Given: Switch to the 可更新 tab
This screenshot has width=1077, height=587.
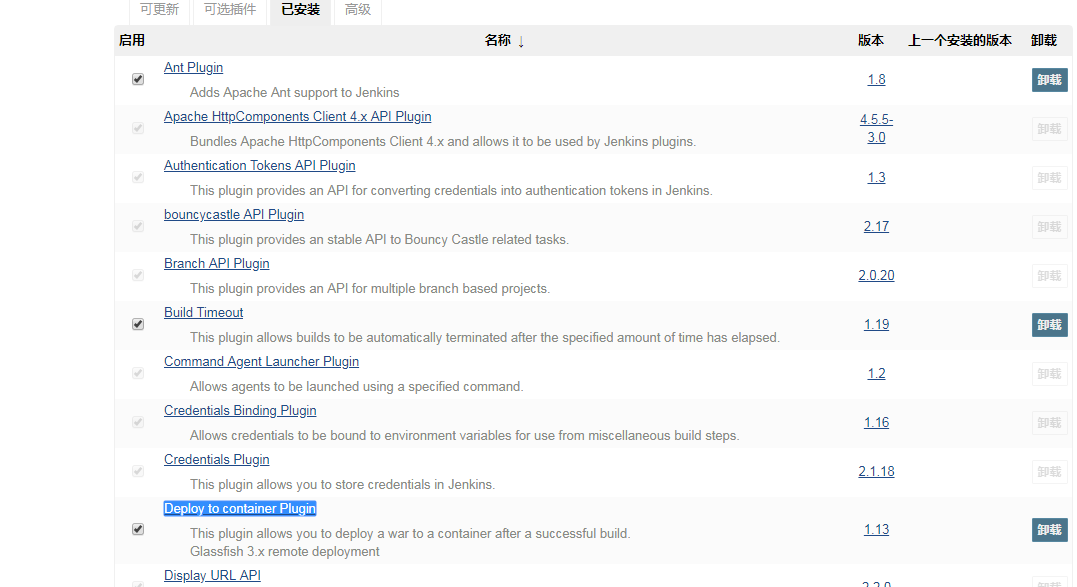Looking at the screenshot, I should 159,9.
